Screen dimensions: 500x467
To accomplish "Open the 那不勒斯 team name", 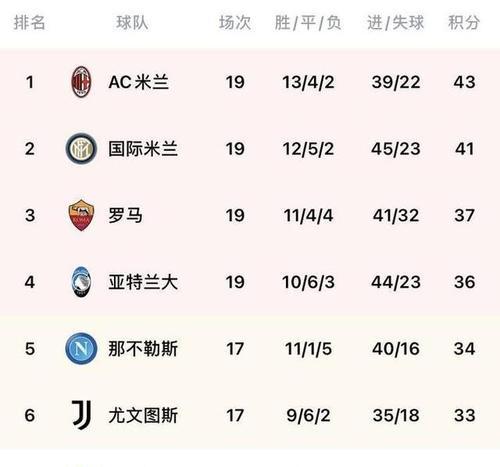I will tap(143, 349).
